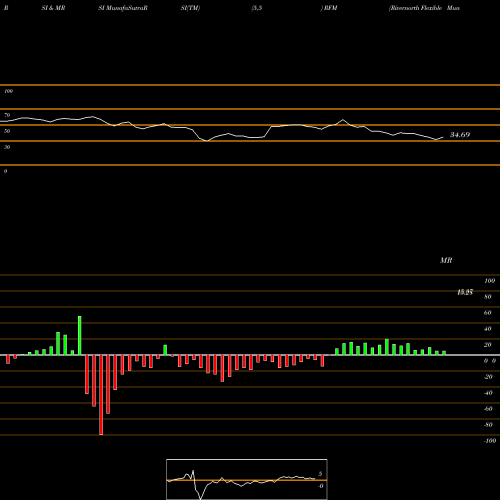This screenshot has height=500, width=500.
Task: Click the '5' label in mini chart
Action: (x=320, y=474)
